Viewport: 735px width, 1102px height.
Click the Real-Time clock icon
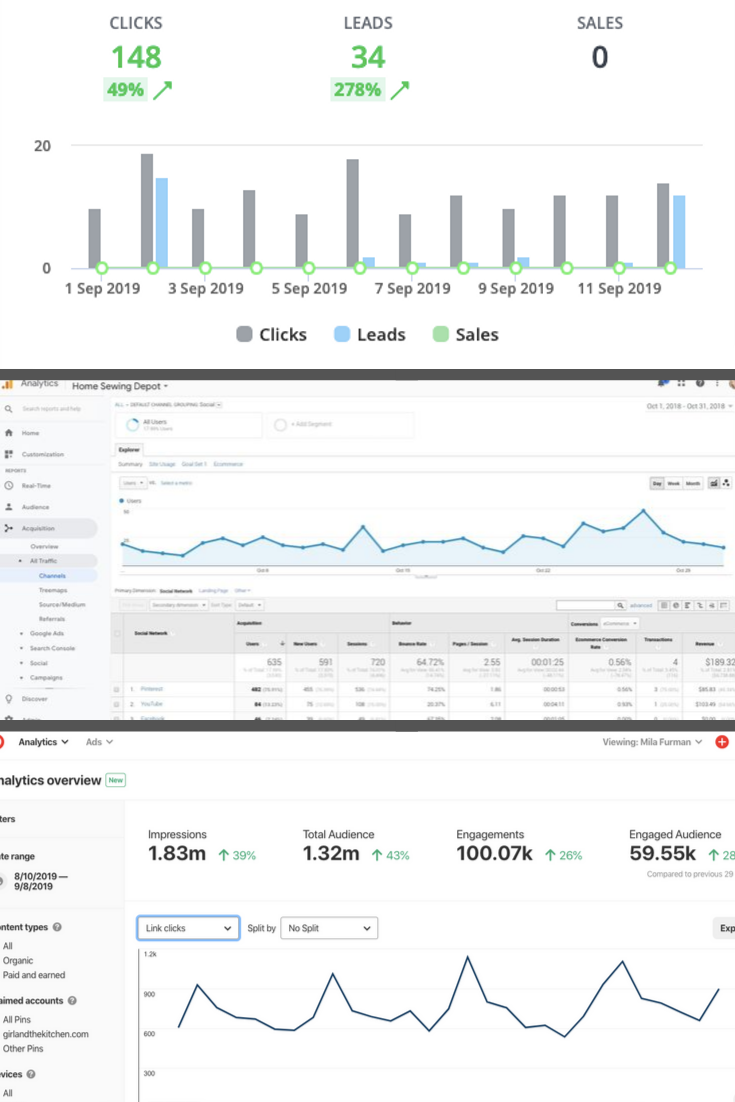pyautogui.click(x=9, y=485)
